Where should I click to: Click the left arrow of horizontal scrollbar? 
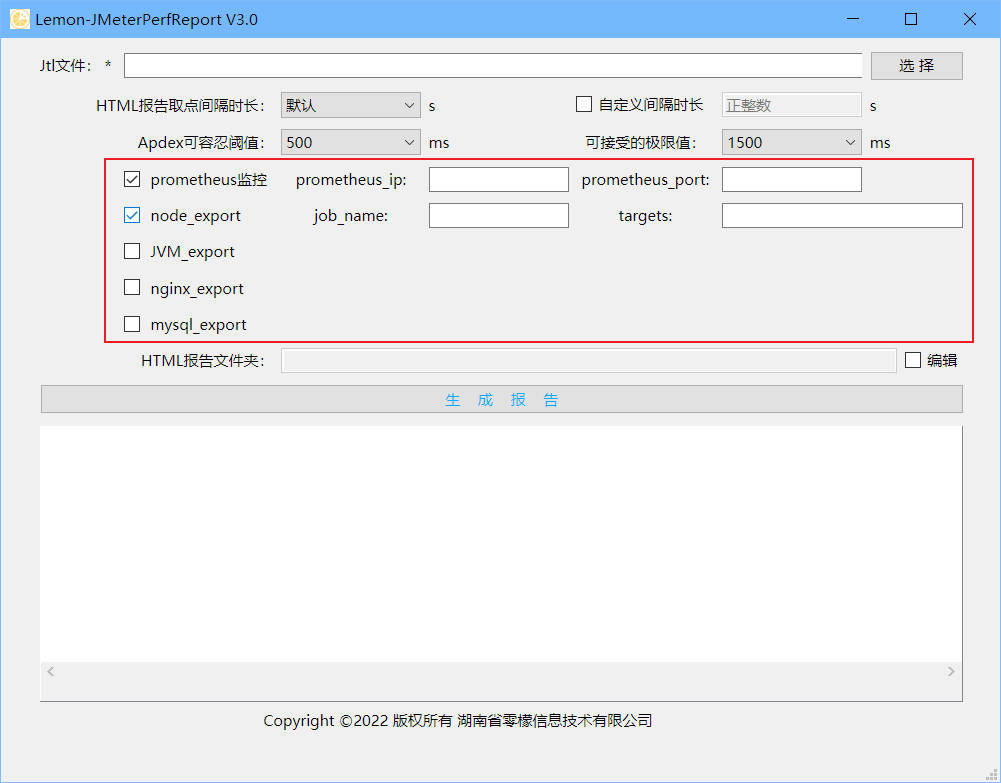(x=50, y=671)
